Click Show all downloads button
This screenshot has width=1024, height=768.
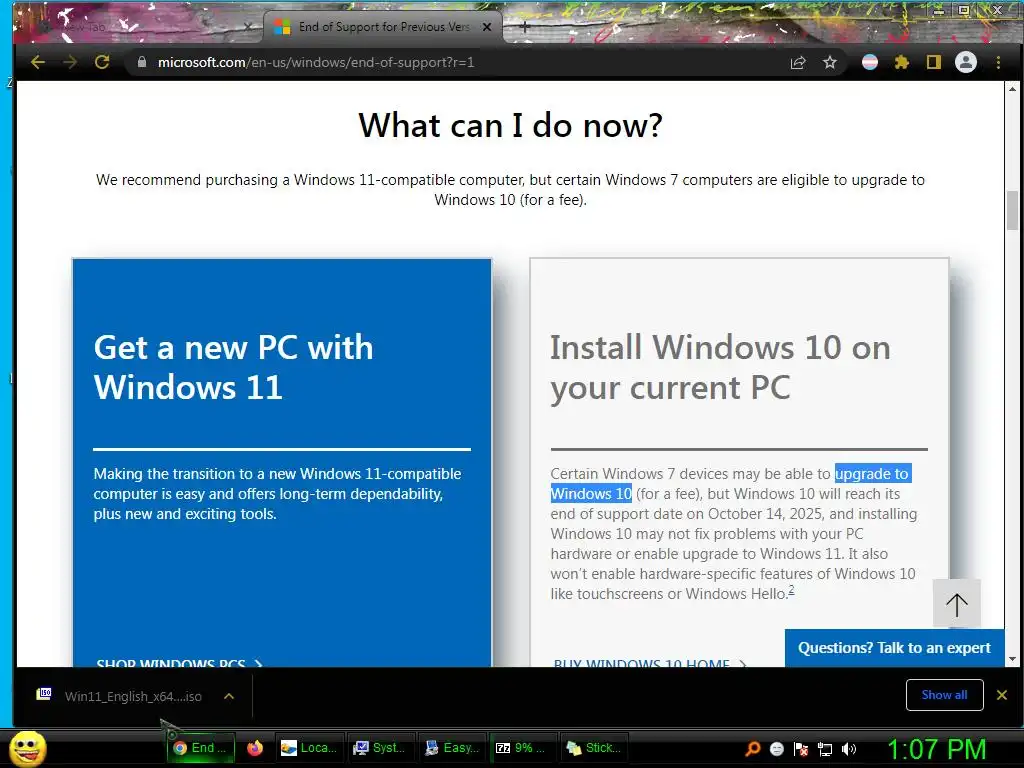point(944,695)
